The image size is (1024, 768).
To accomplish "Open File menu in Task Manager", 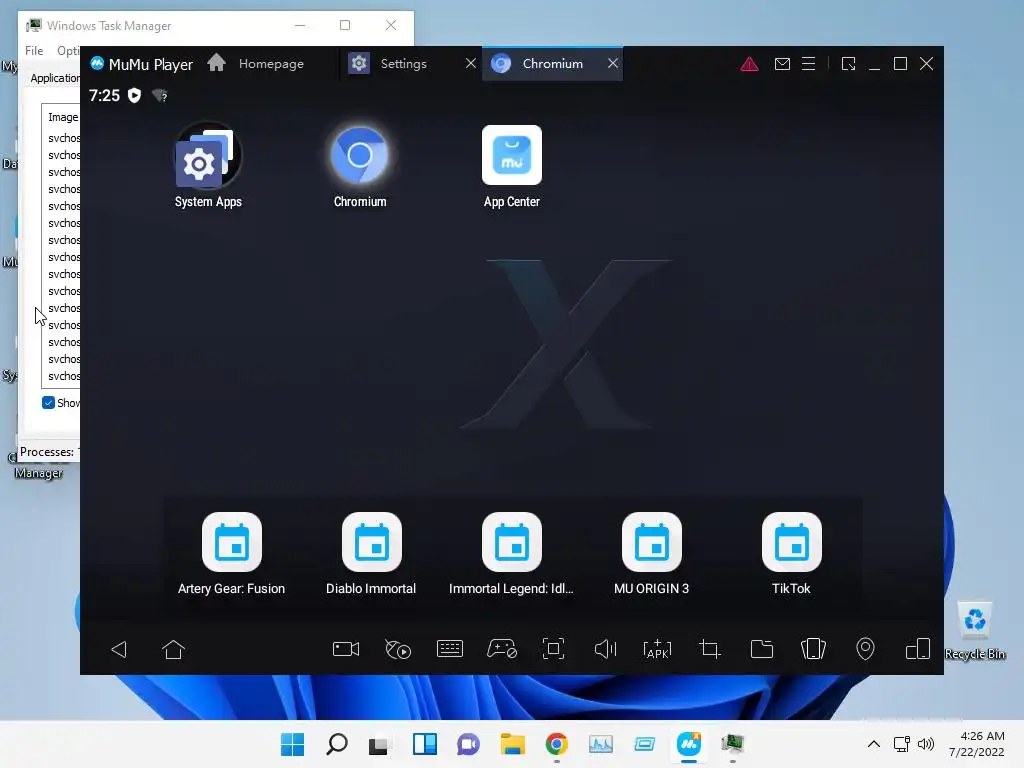I will (x=34, y=51).
